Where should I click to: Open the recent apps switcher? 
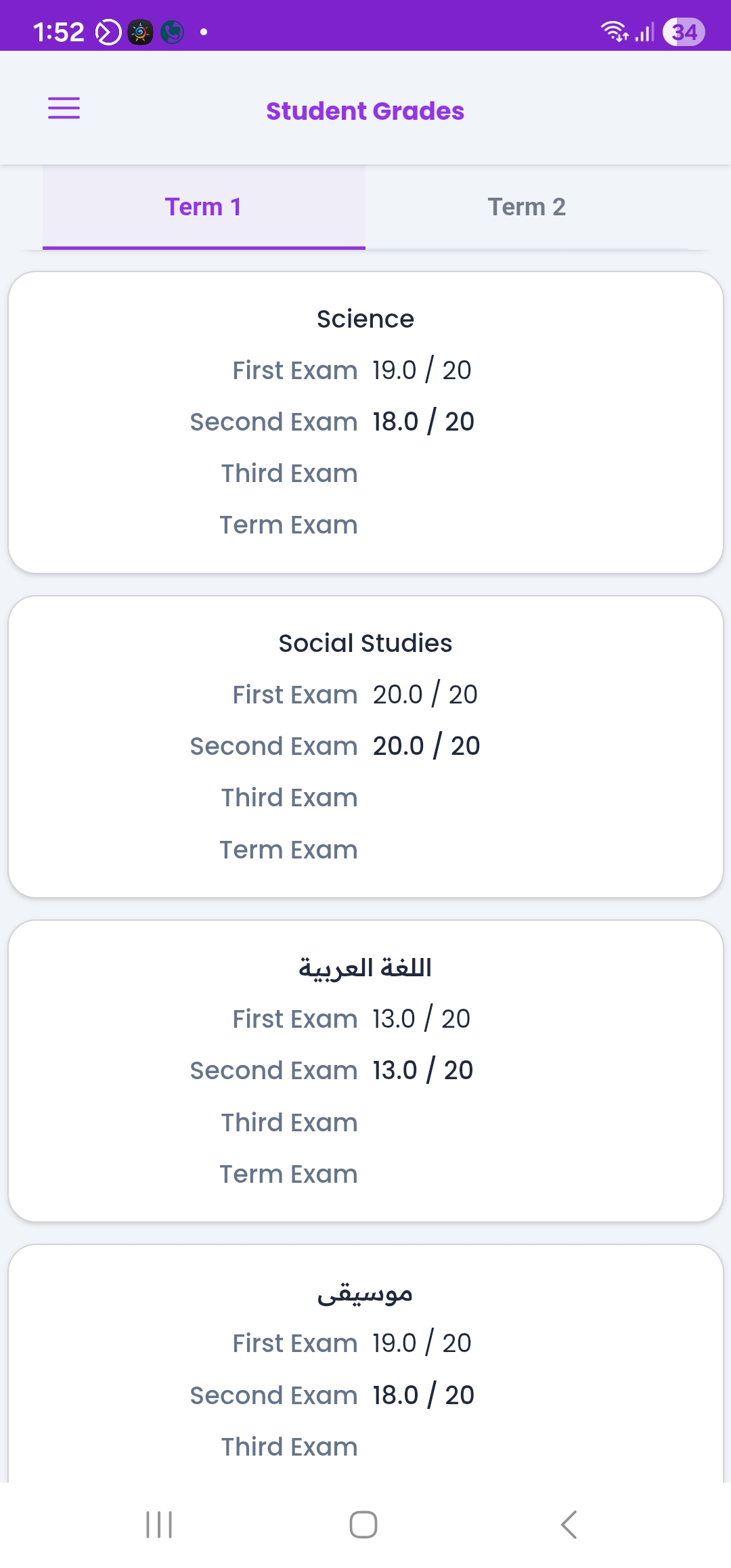pyautogui.click(x=160, y=1525)
